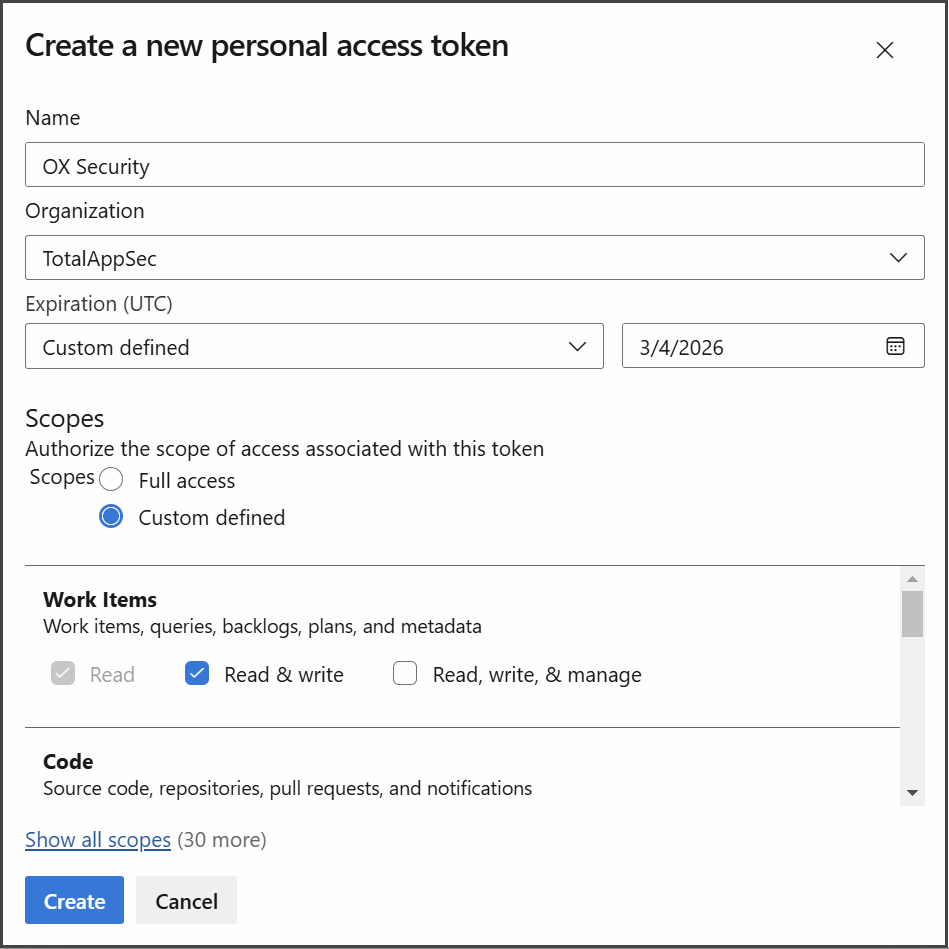Uncheck Work Items Read & write checkbox
Image resolution: width=949 pixels, height=949 pixels.
point(197,674)
